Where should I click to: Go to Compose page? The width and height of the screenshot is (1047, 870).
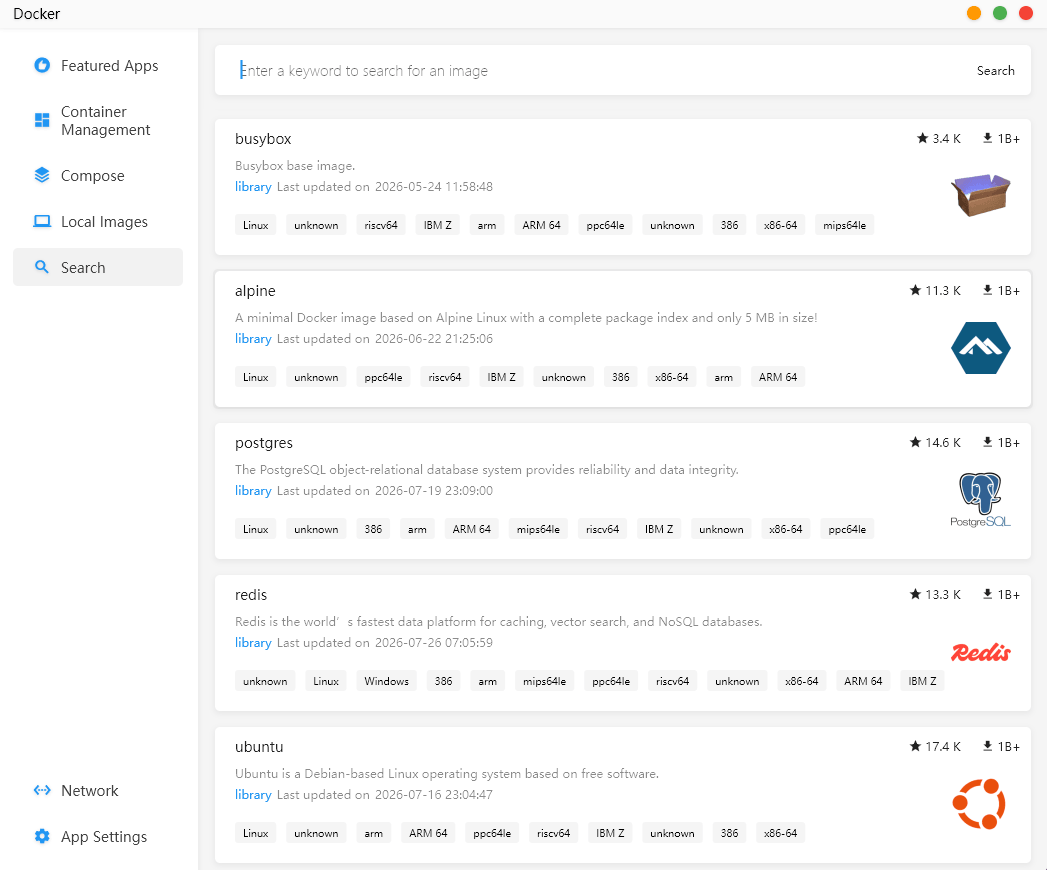click(x=97, y=176)
